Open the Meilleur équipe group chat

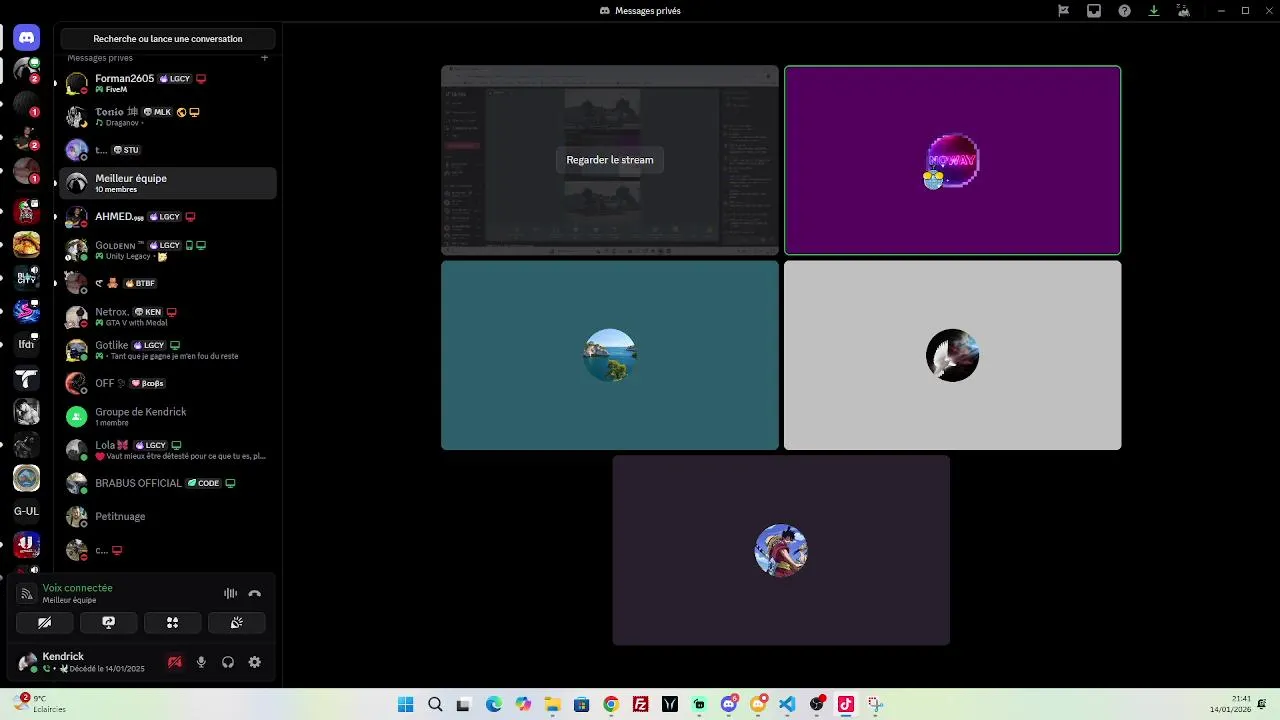pos(168,183)
